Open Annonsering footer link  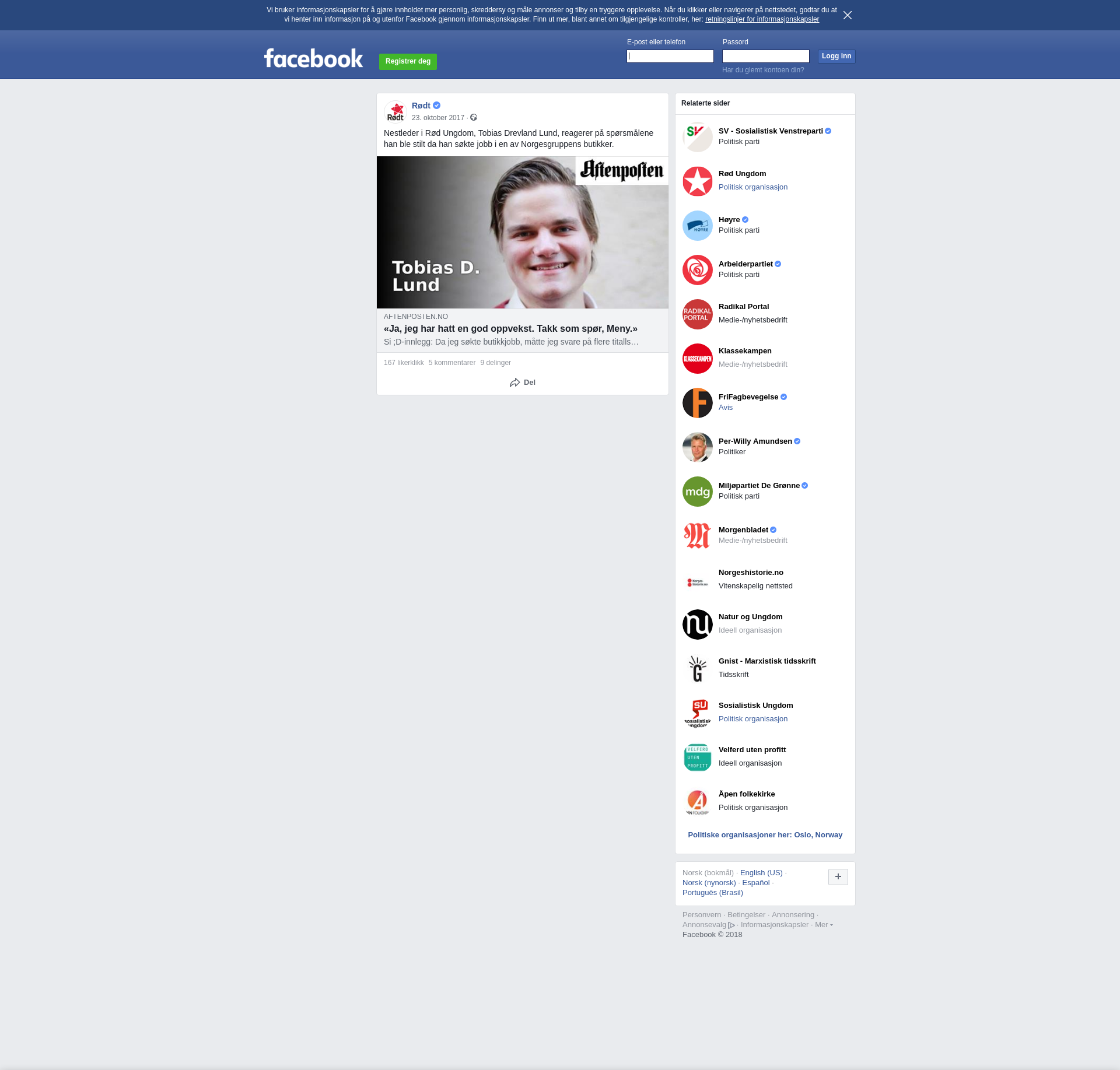pos(793,915)
